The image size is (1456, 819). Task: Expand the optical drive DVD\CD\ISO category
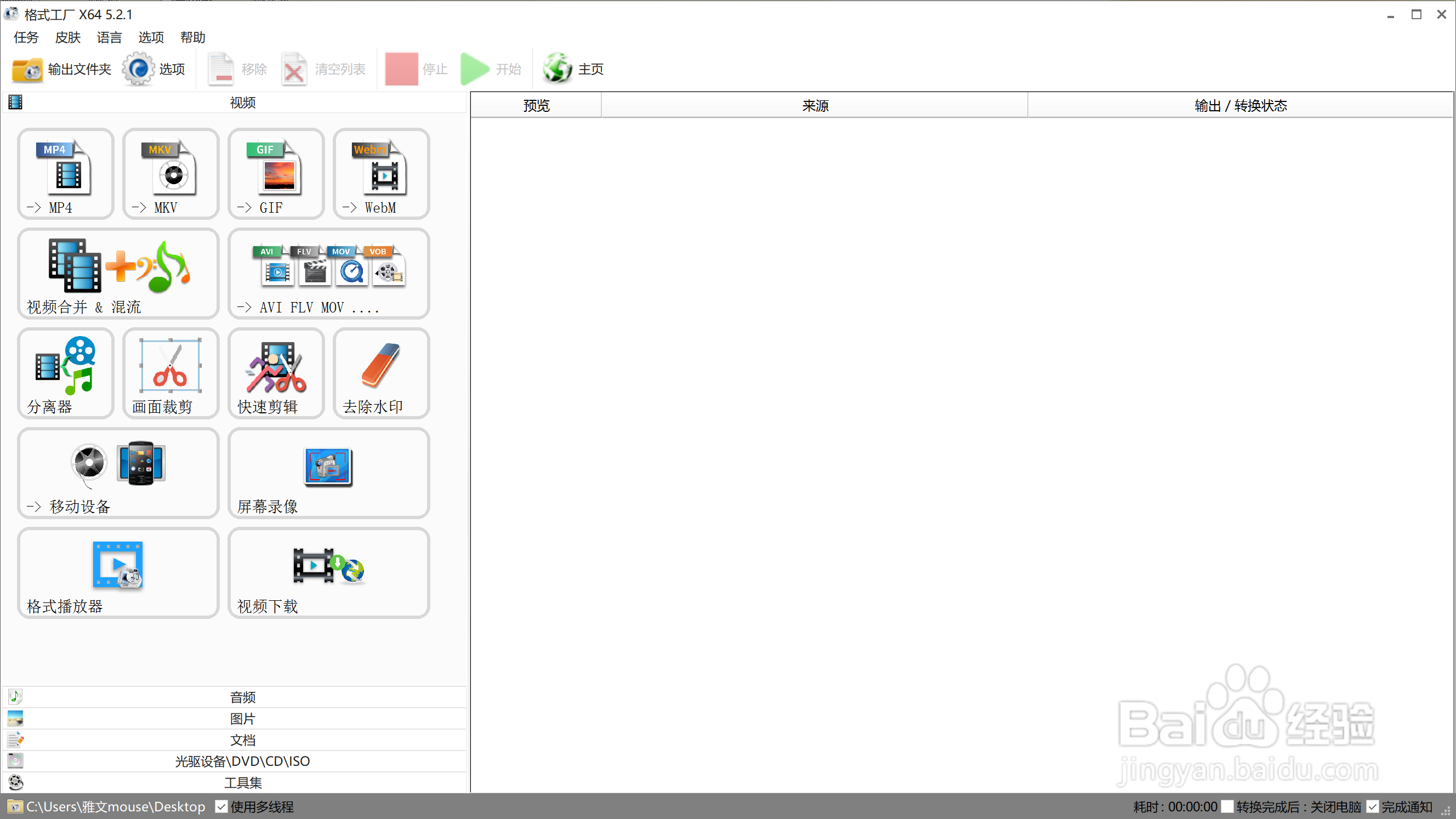[x=235, y=761]
